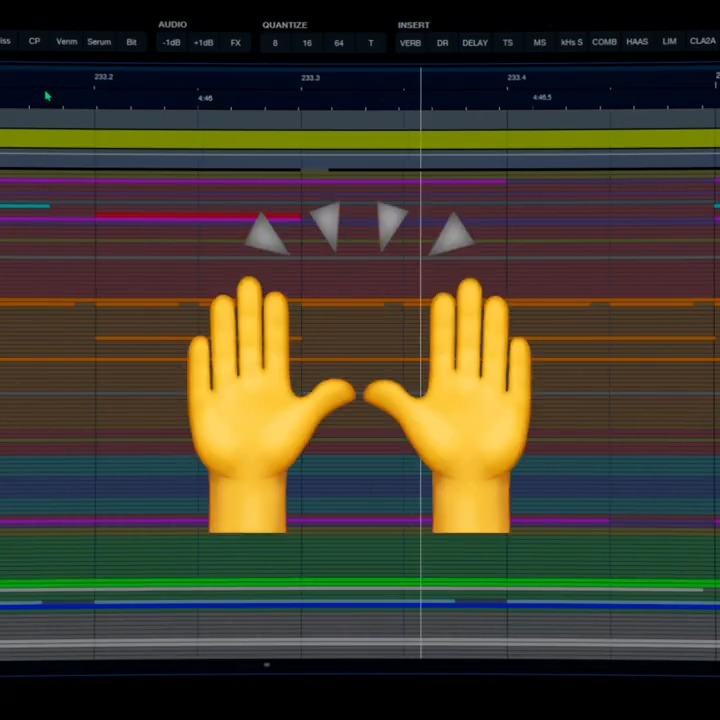Set quantize to 8
Screen dimensions: 720x720
pyautogui.click(x=275, y=43)
